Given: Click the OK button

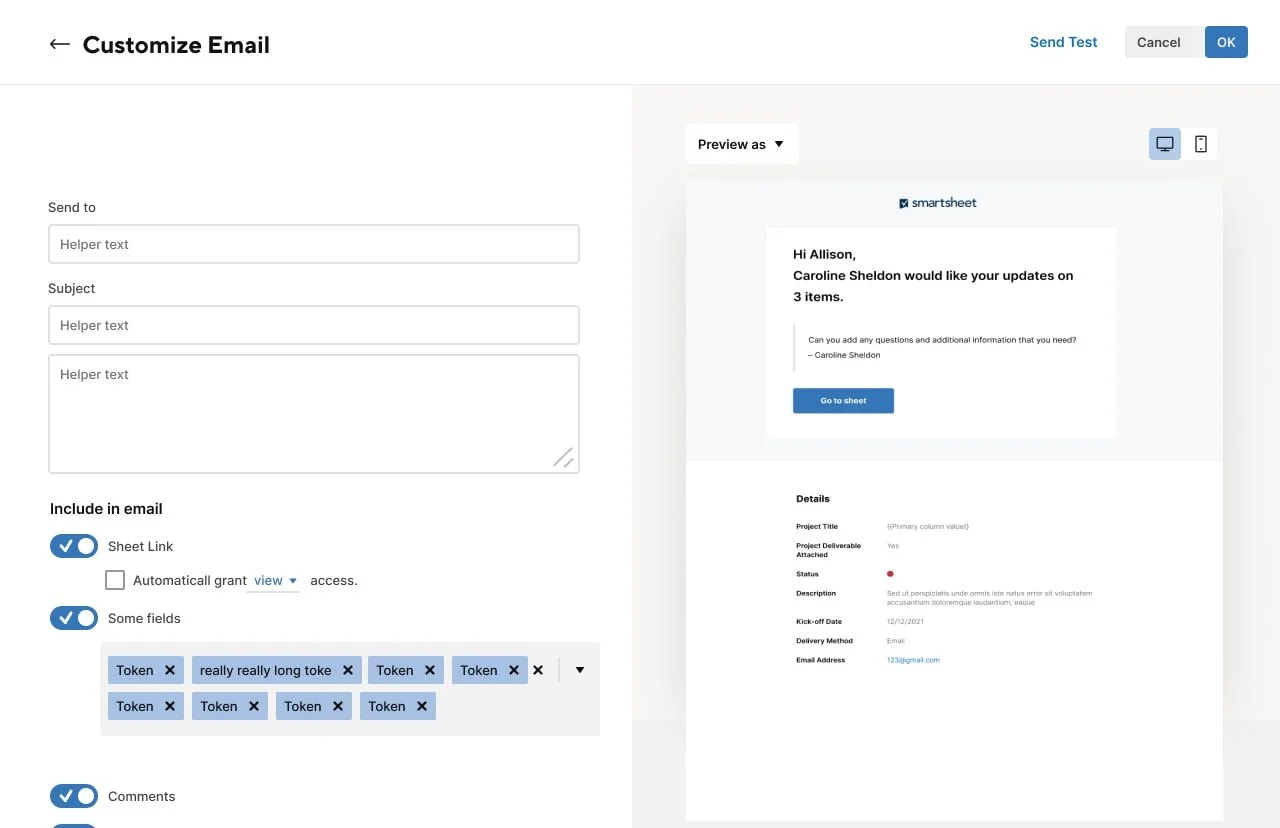Looking at the screenshot, I should [1226, 42].
